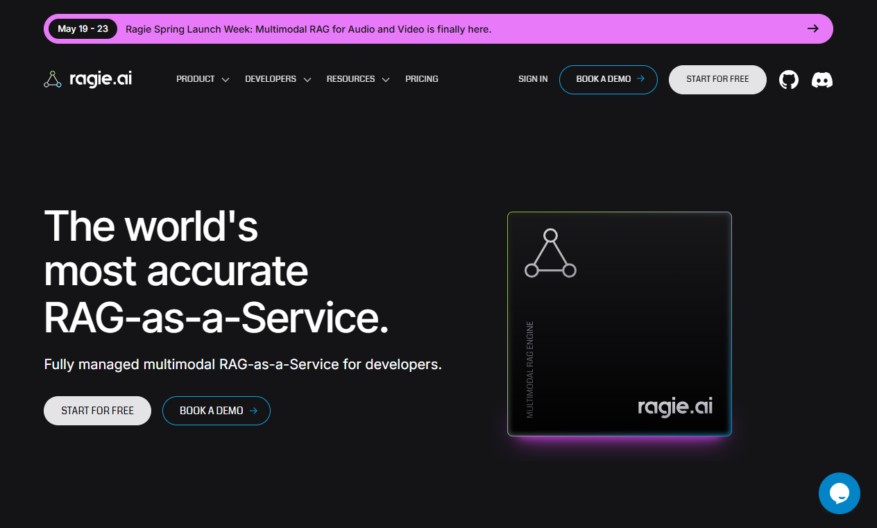The width and height of the screenshot is (877, 528).
Task: Click Start for Free in header
Action: tap(717, 79)
